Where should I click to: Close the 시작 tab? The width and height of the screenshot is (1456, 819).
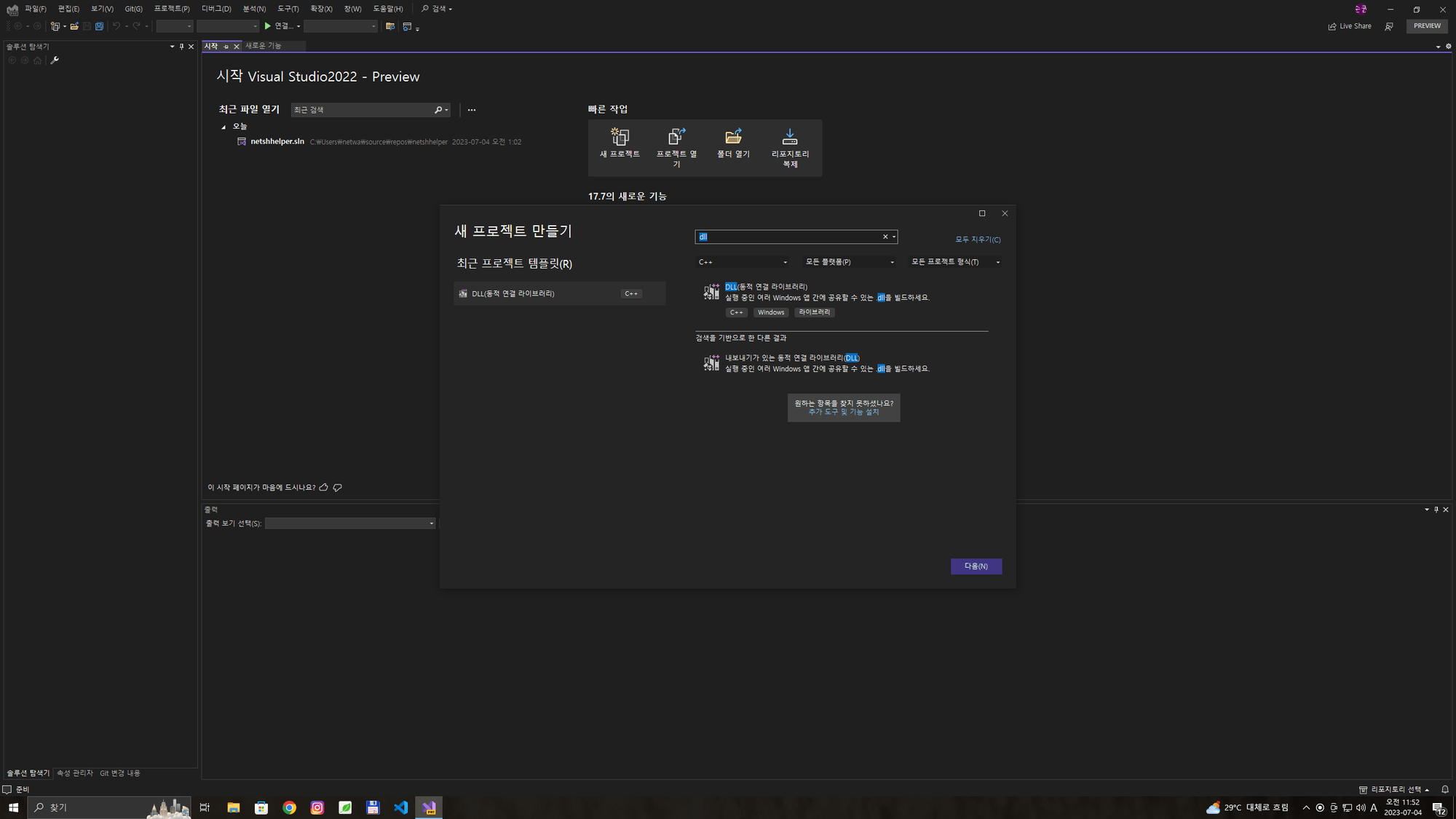pyautogui.click(x=236, y=47)
